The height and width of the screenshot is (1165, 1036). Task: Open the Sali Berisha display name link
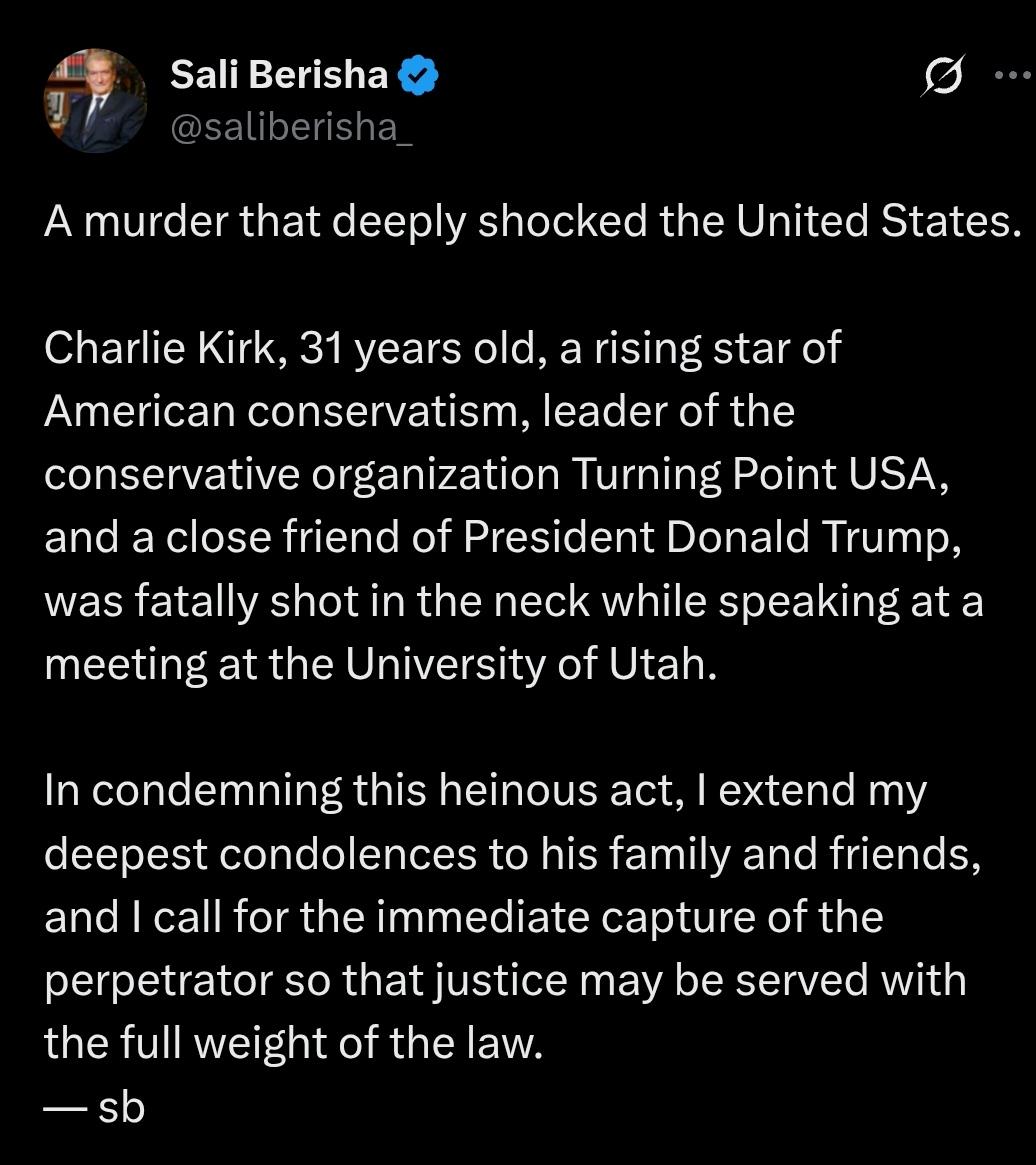pyautogui.click(x=279, y=75)
